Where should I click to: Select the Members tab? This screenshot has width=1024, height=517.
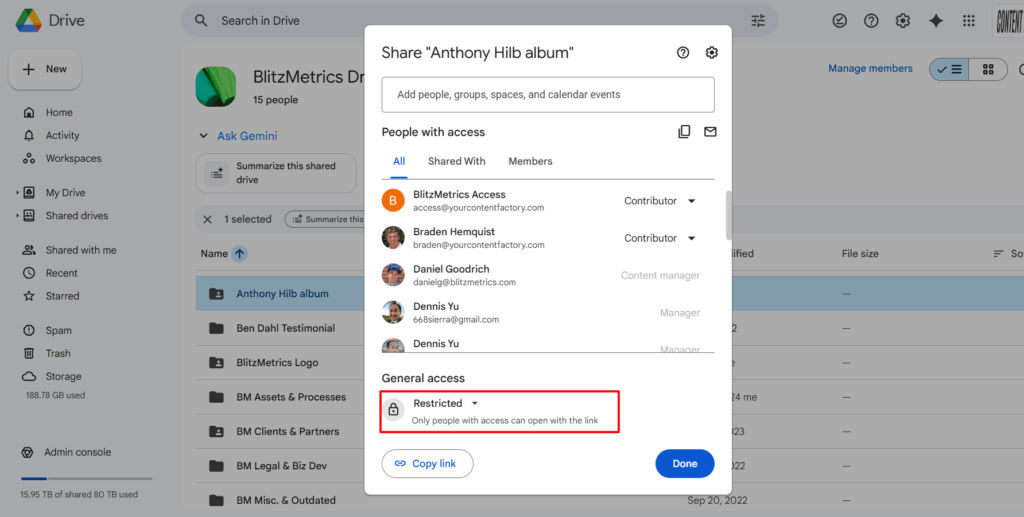click(x=530, y=161)
